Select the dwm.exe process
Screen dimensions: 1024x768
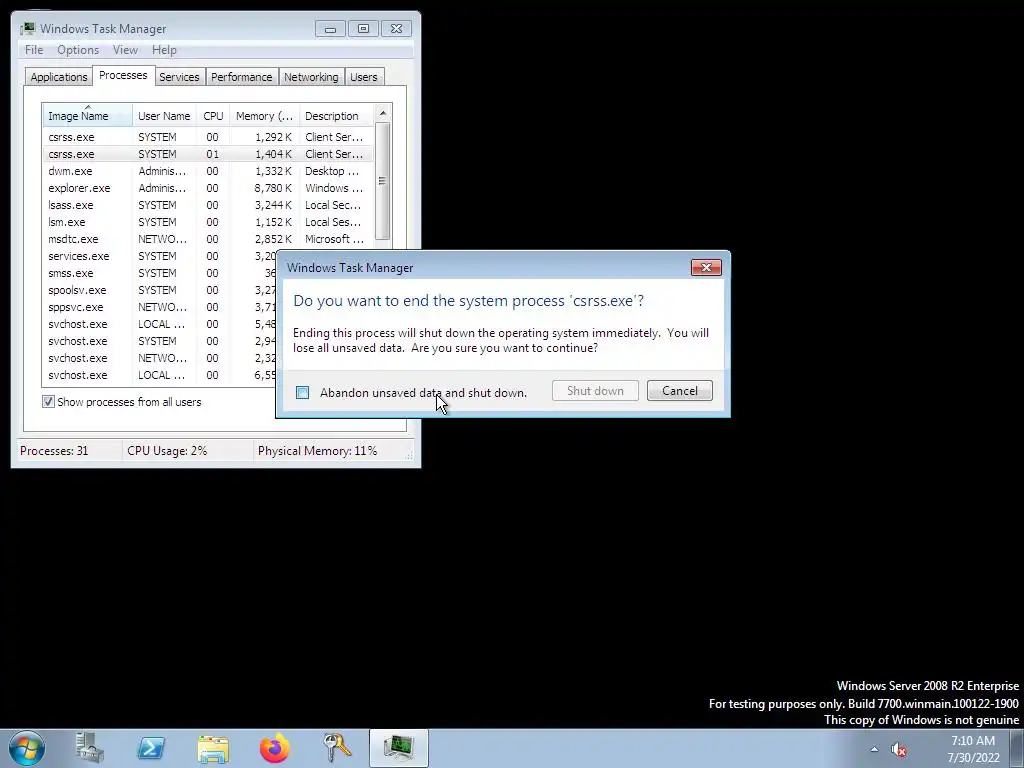208,171
